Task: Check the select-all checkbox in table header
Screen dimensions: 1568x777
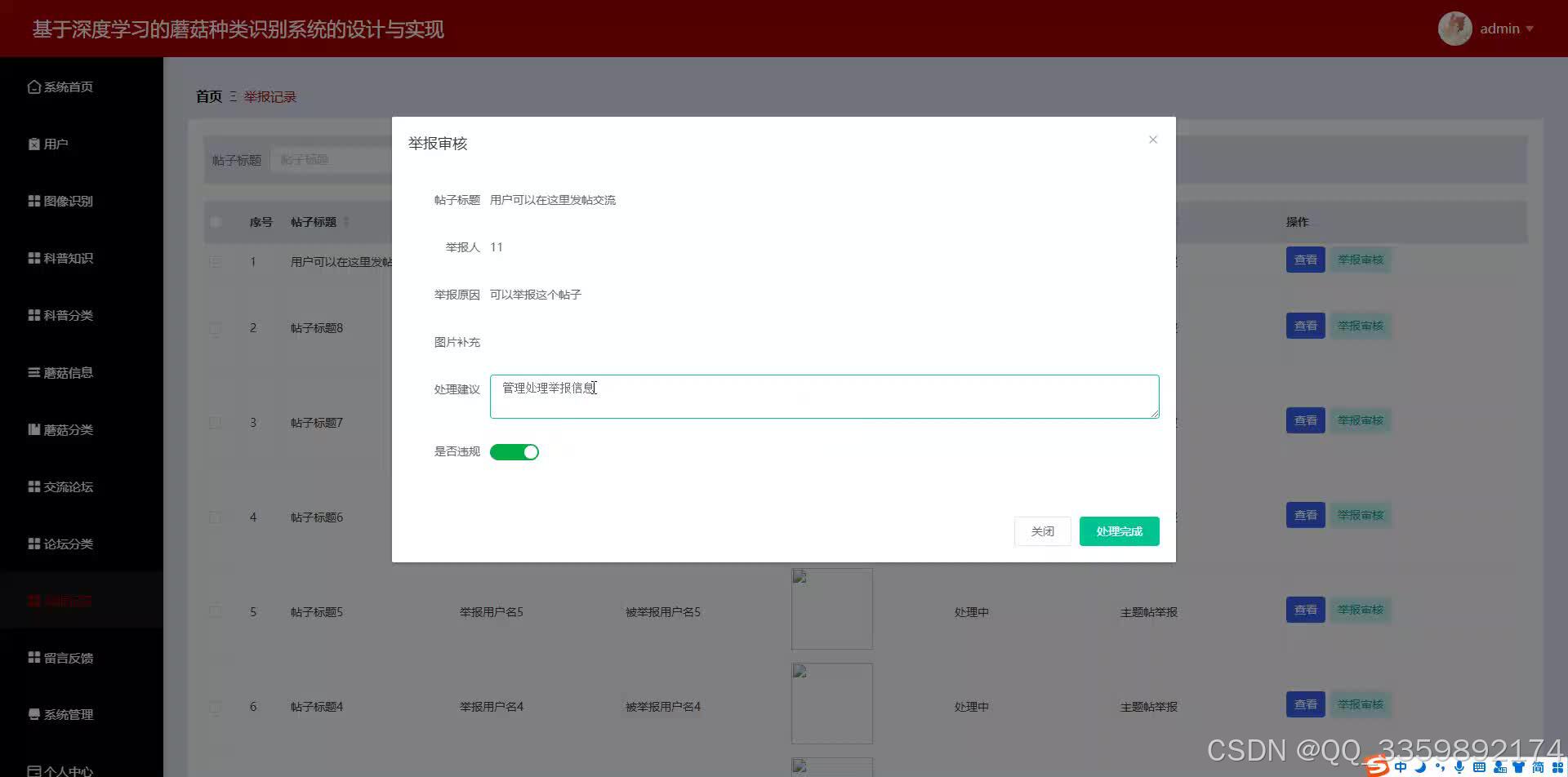Action: pos(215,221)
